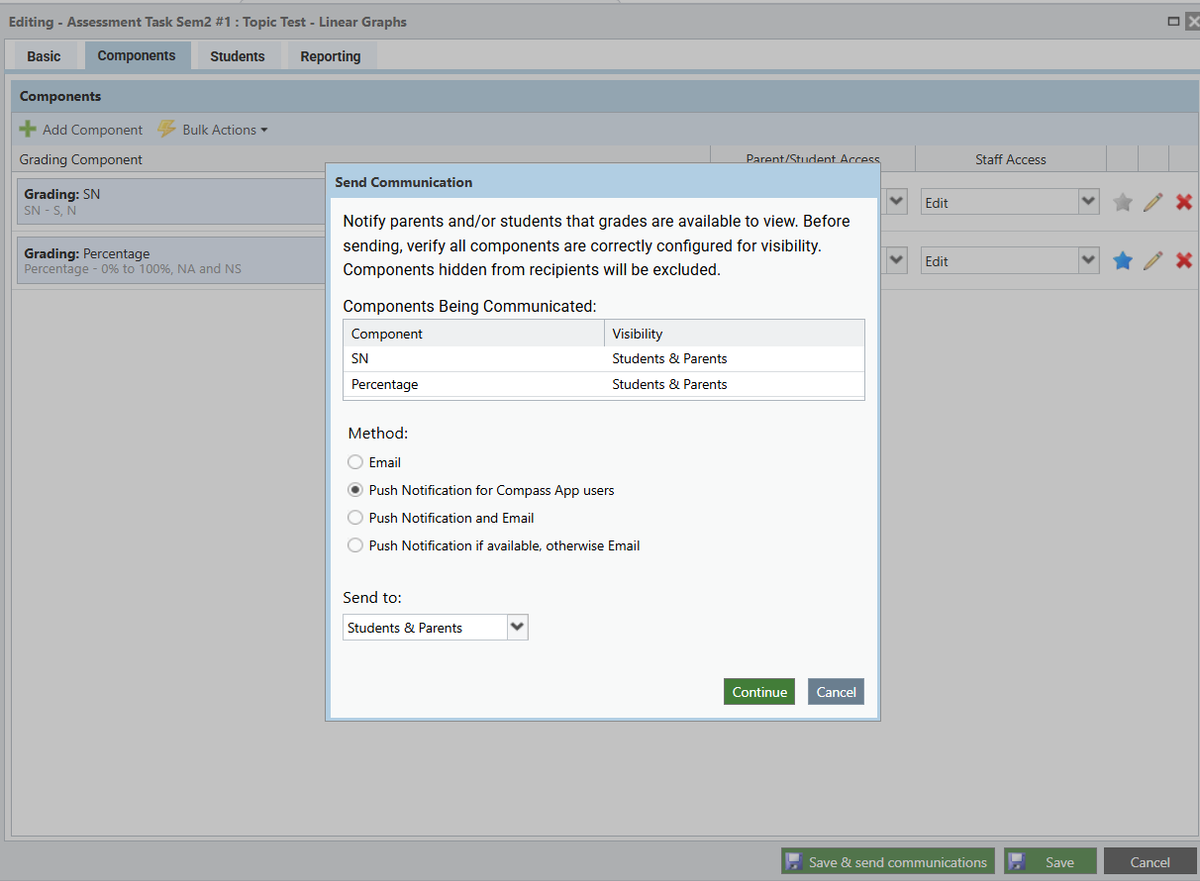Select the Email method radio button

click(355, 463)
